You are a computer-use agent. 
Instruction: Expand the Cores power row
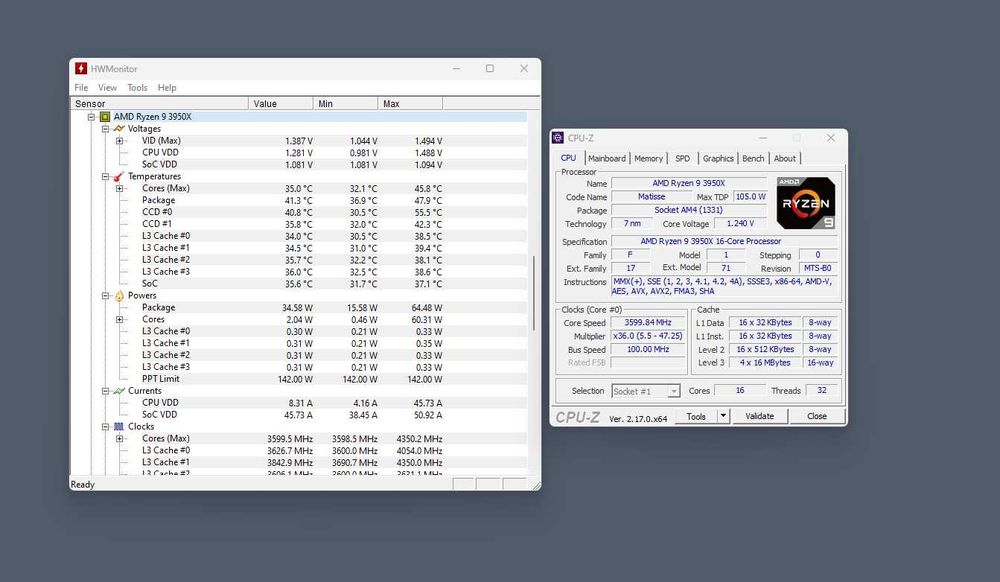119,319
